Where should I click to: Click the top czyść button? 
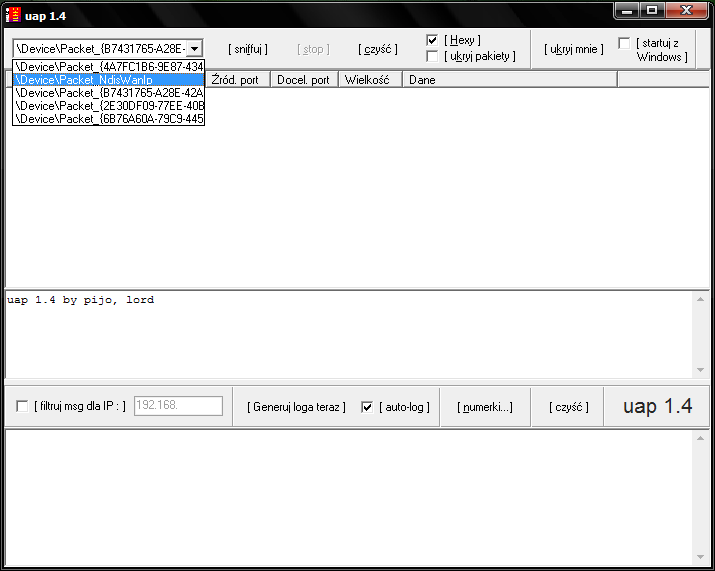(x=377, y=49)
